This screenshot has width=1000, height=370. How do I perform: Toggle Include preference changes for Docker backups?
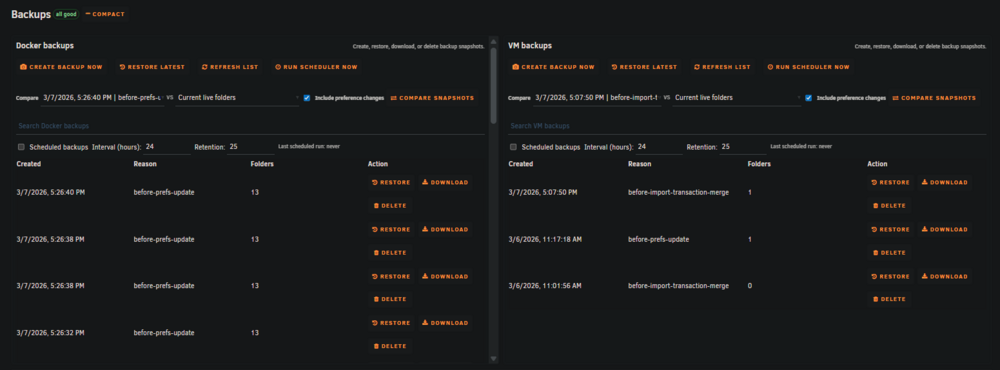click(x=307, y=98)
